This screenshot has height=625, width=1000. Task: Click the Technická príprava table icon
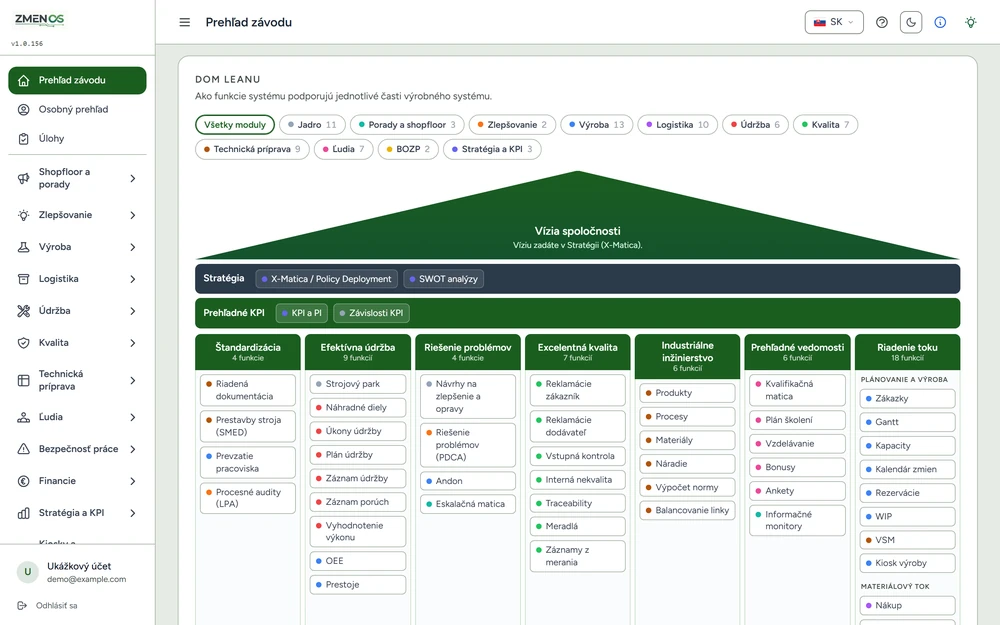coord(24,381)
